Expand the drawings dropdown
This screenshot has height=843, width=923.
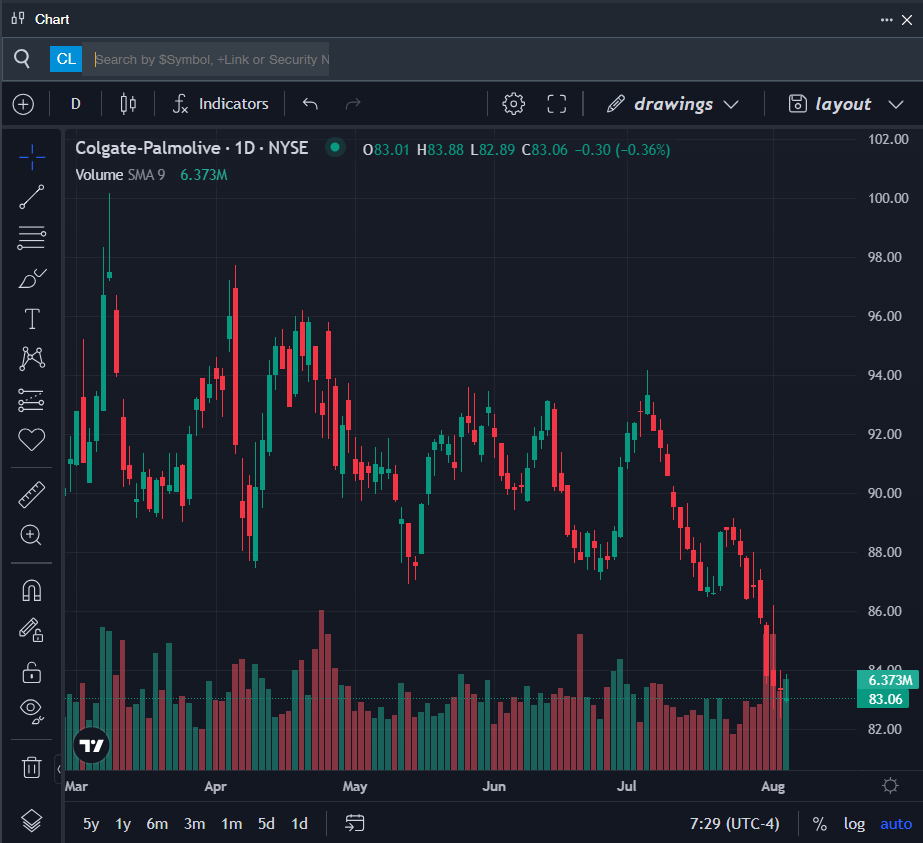click(673, 104)
